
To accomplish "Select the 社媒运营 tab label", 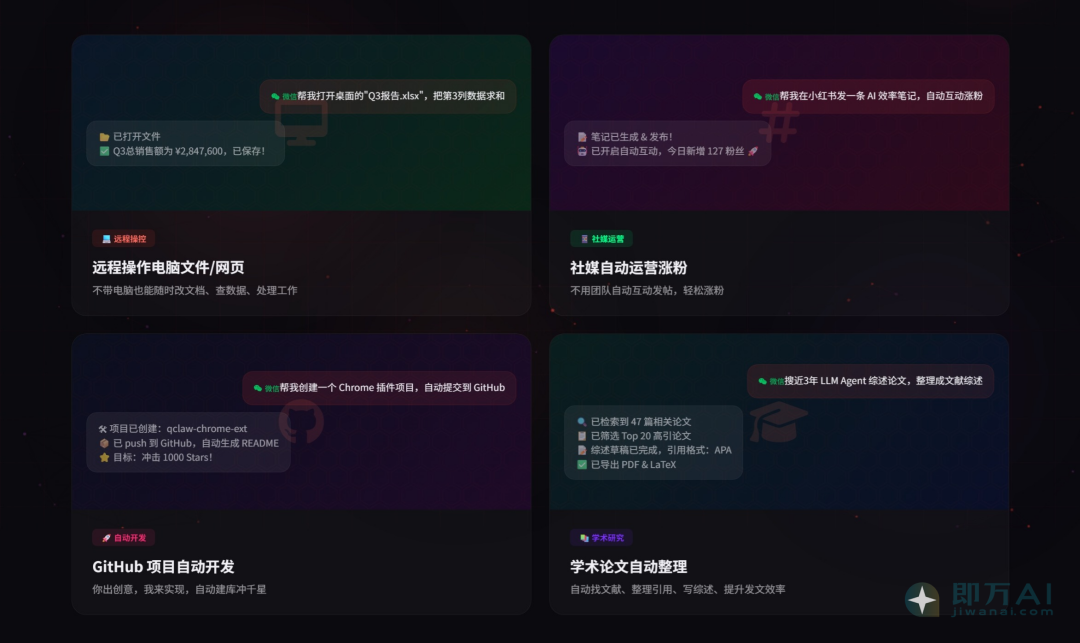I will point(600,238).
